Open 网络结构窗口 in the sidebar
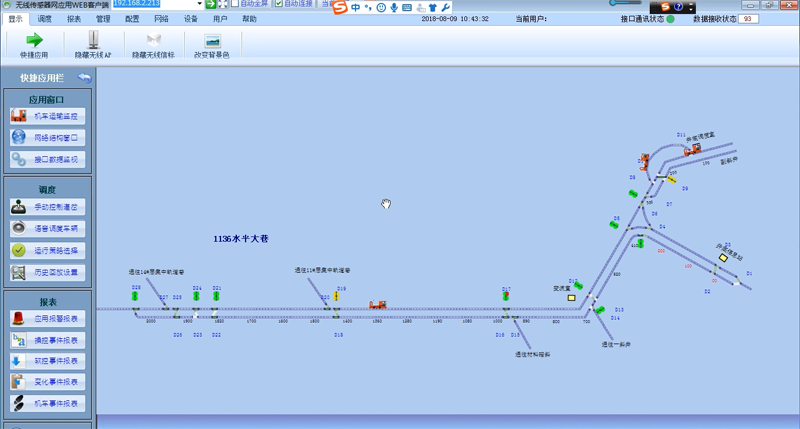Viewport: 800px width, 429px height. tap(49, 138)
